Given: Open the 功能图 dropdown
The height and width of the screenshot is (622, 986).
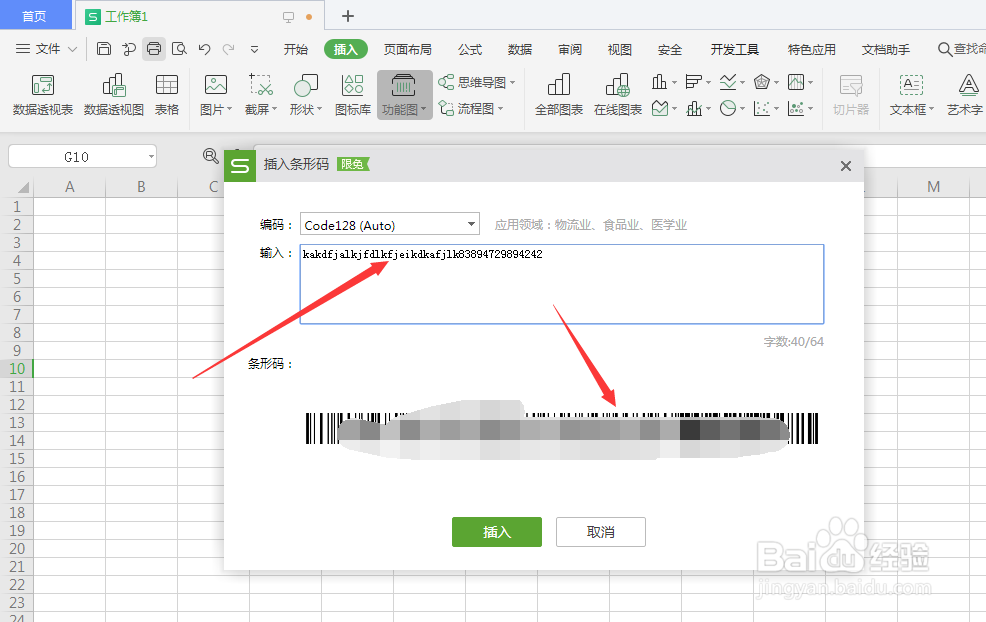Looking at the screenshot, I should [404, 94].
